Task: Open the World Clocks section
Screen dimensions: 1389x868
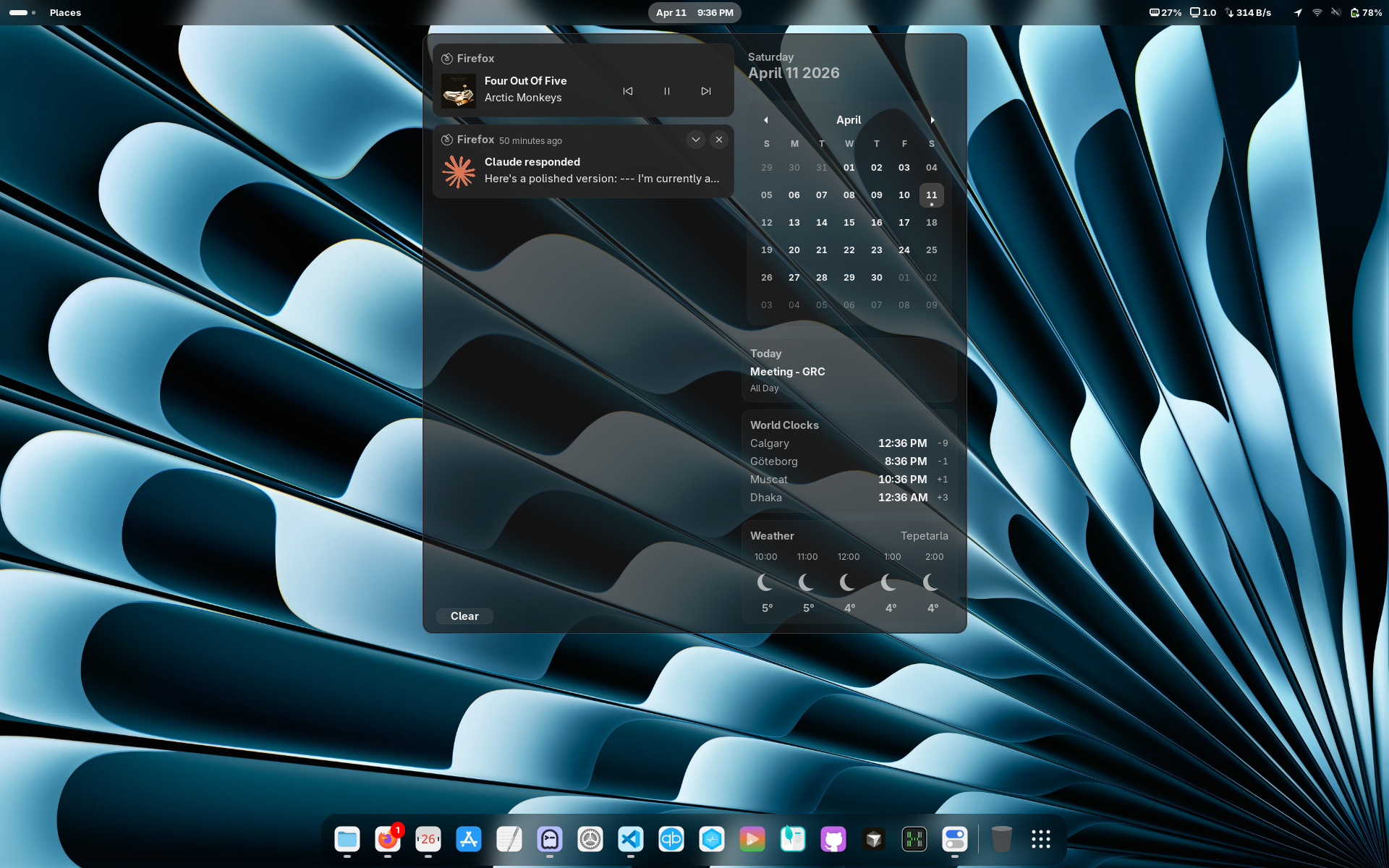Action: [849, 461]
